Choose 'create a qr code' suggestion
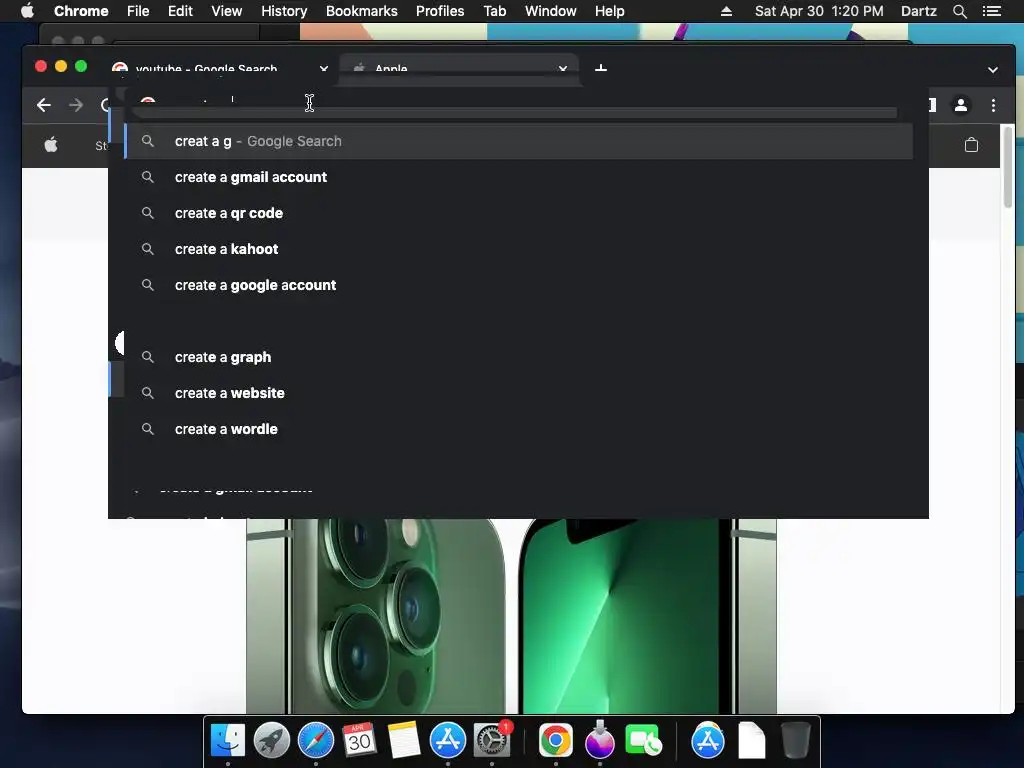 (519, 213)
